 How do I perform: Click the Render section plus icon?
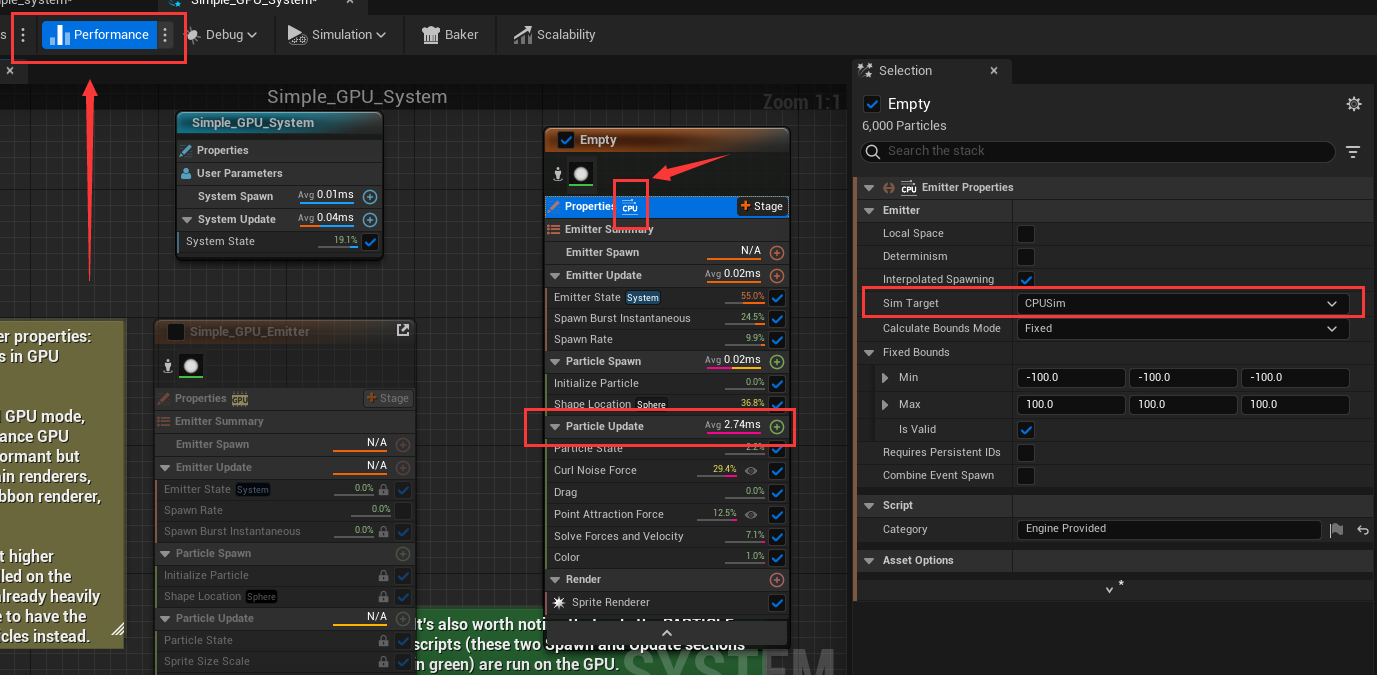point(777,580)
